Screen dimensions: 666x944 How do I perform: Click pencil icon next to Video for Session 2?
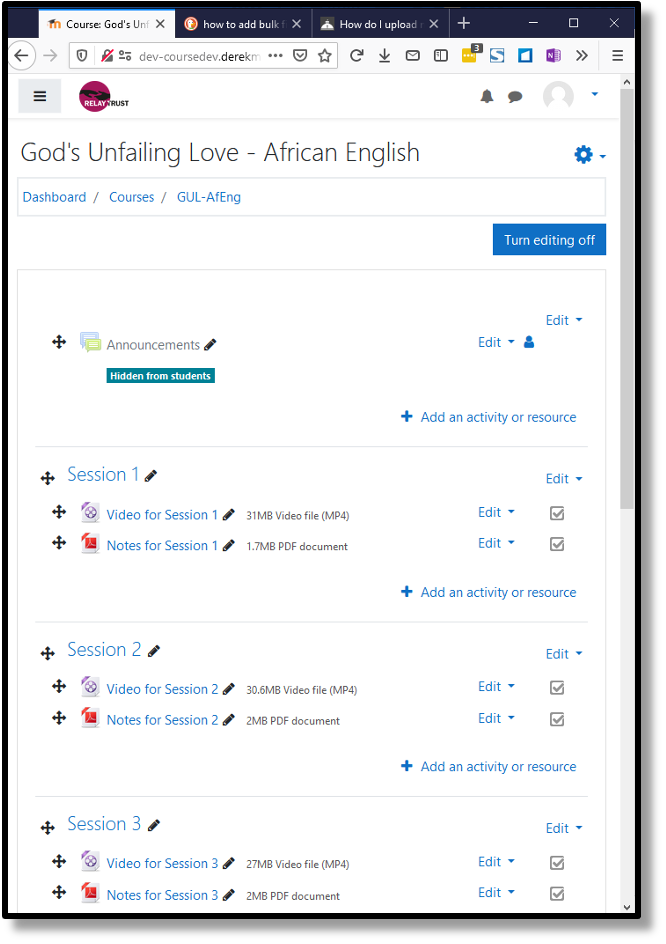click(228, 689)
